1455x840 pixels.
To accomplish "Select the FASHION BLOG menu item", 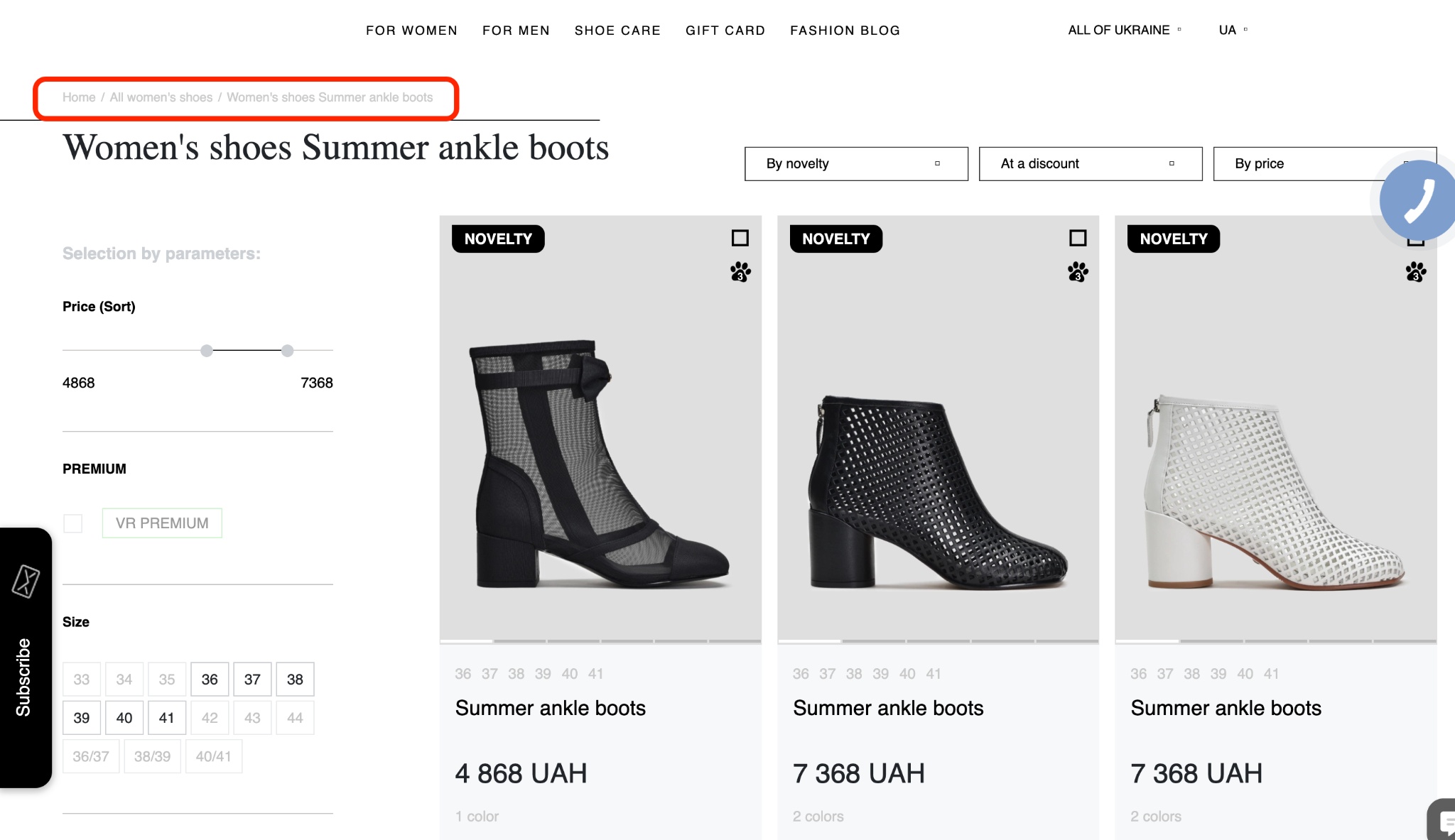I will tap(845, 31).
